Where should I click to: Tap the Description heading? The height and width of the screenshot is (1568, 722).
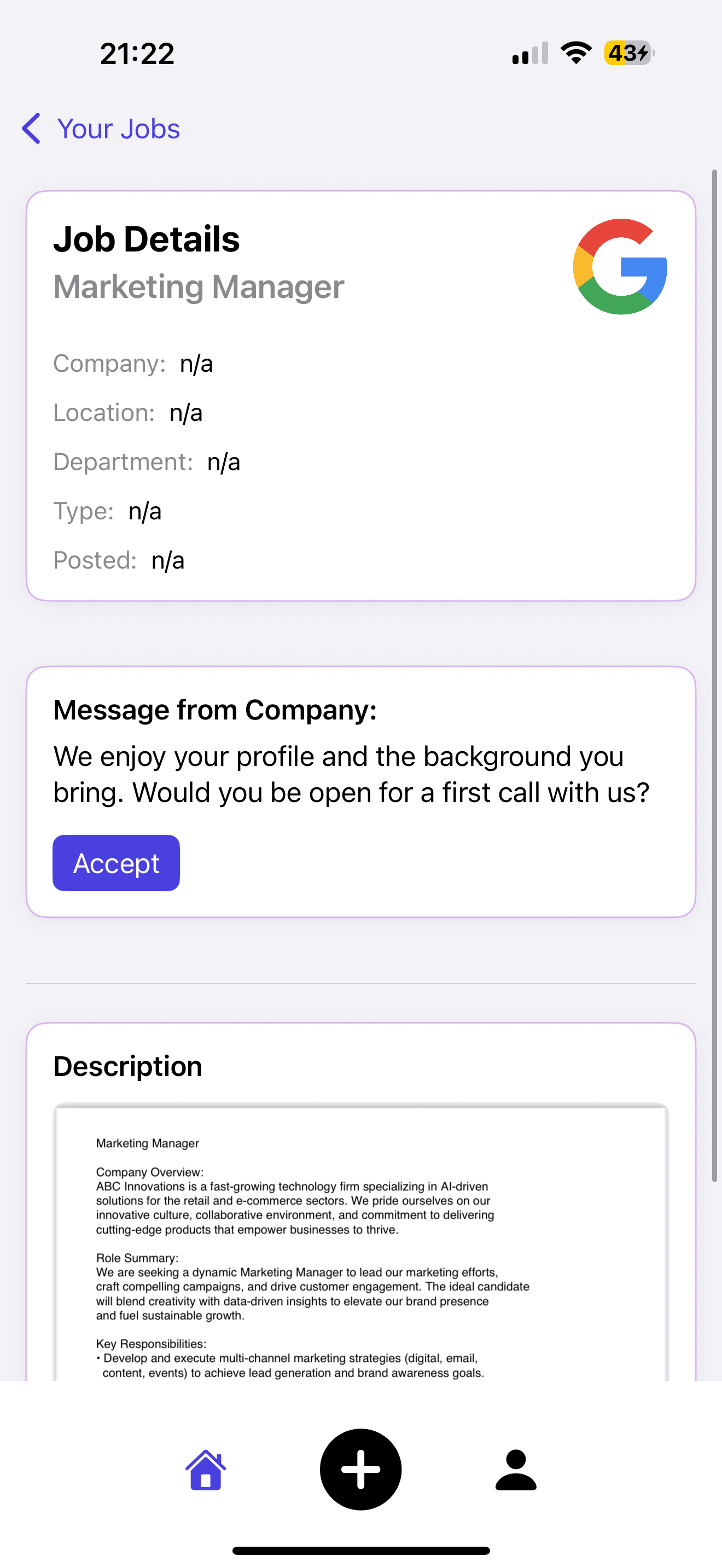click(x=128, y=1067)
